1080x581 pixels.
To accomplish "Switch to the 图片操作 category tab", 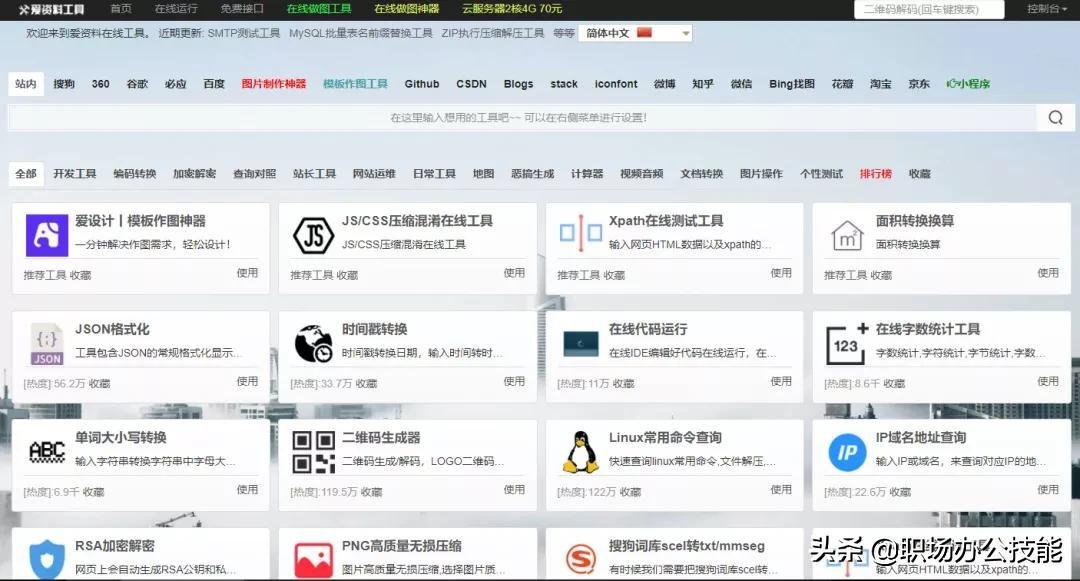I will pyautogui.click(x=761, y=173).
